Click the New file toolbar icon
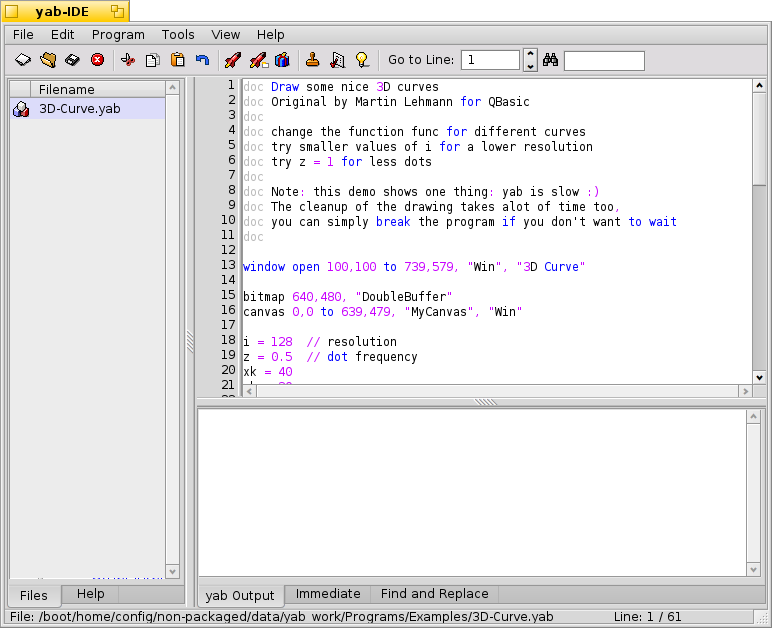 23,60
